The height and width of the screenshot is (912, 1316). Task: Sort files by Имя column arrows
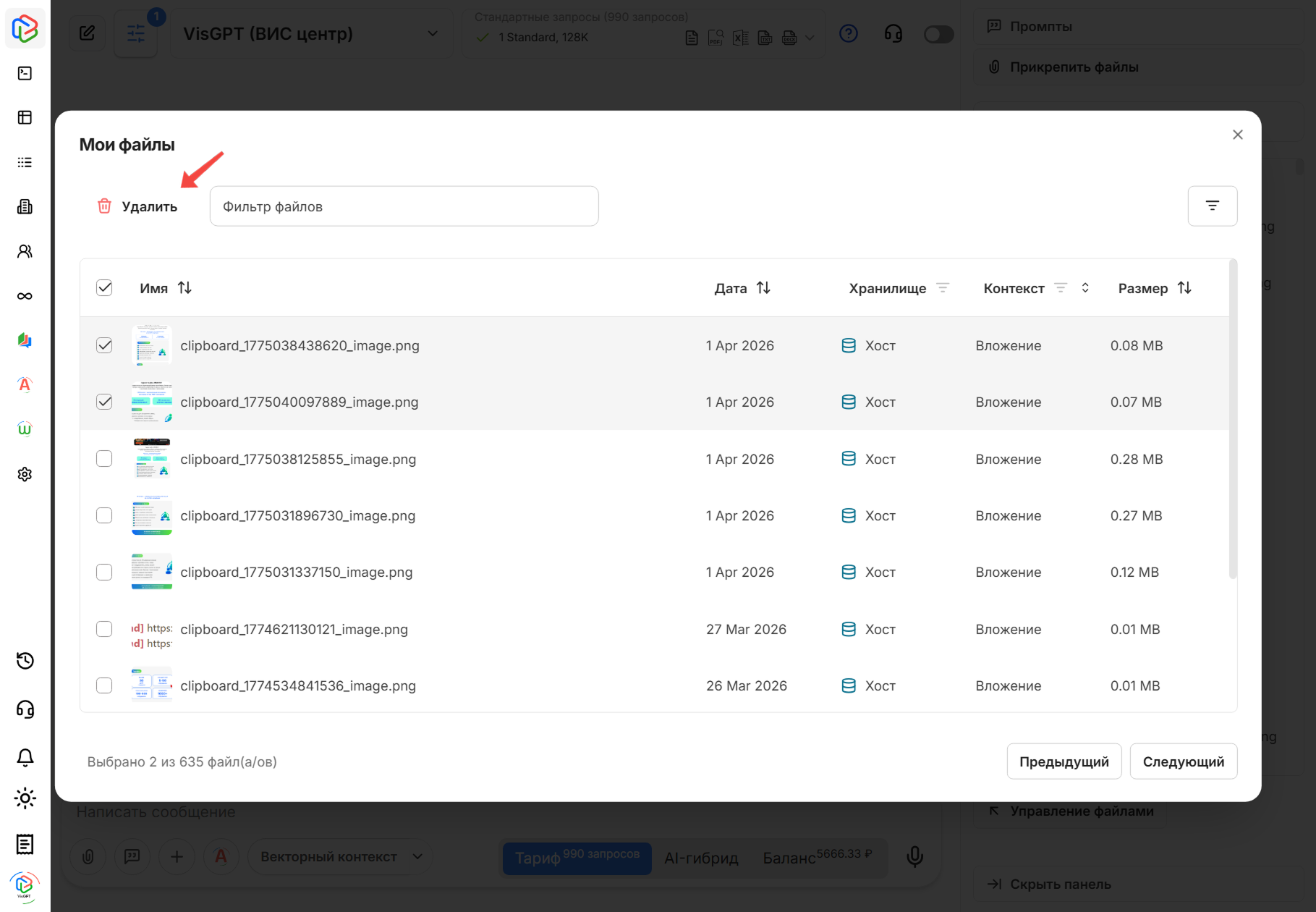click(x=184, y=288)
